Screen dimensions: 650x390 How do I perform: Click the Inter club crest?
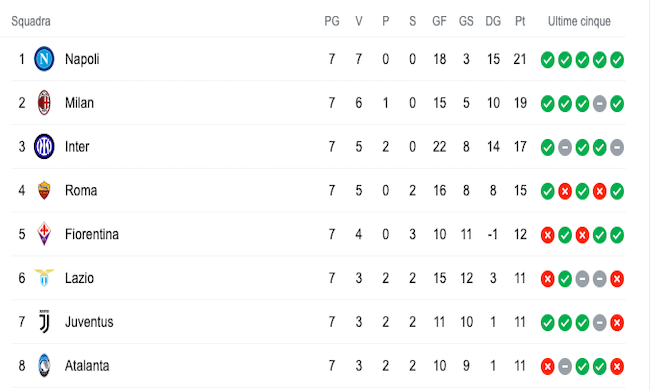pos(44,146)
